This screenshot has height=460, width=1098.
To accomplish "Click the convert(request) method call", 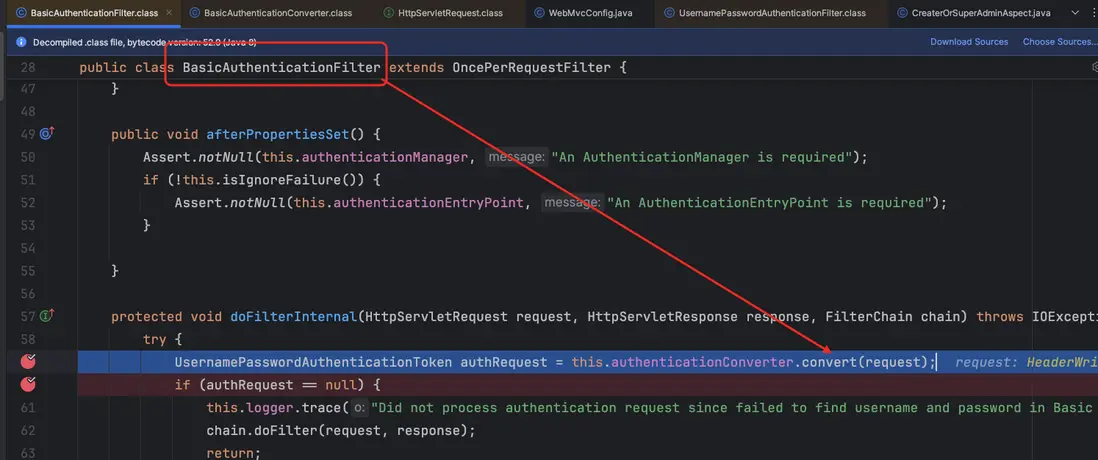I will (x=864, y=362).
